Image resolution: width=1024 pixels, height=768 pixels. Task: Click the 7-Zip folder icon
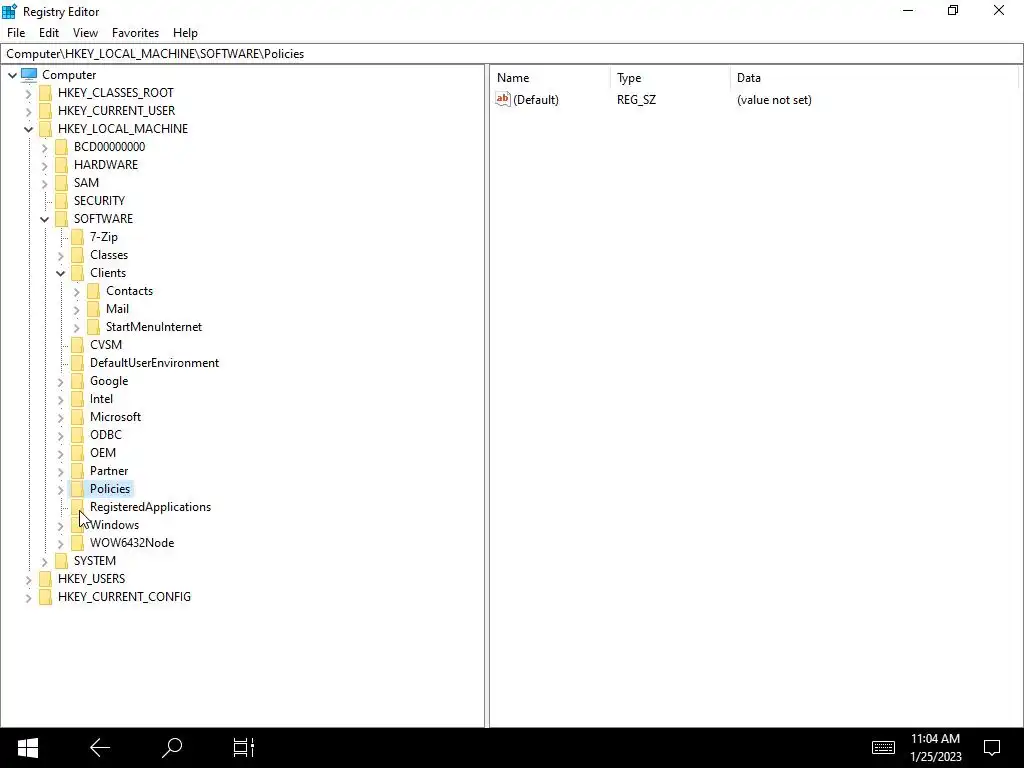point(78,236)
